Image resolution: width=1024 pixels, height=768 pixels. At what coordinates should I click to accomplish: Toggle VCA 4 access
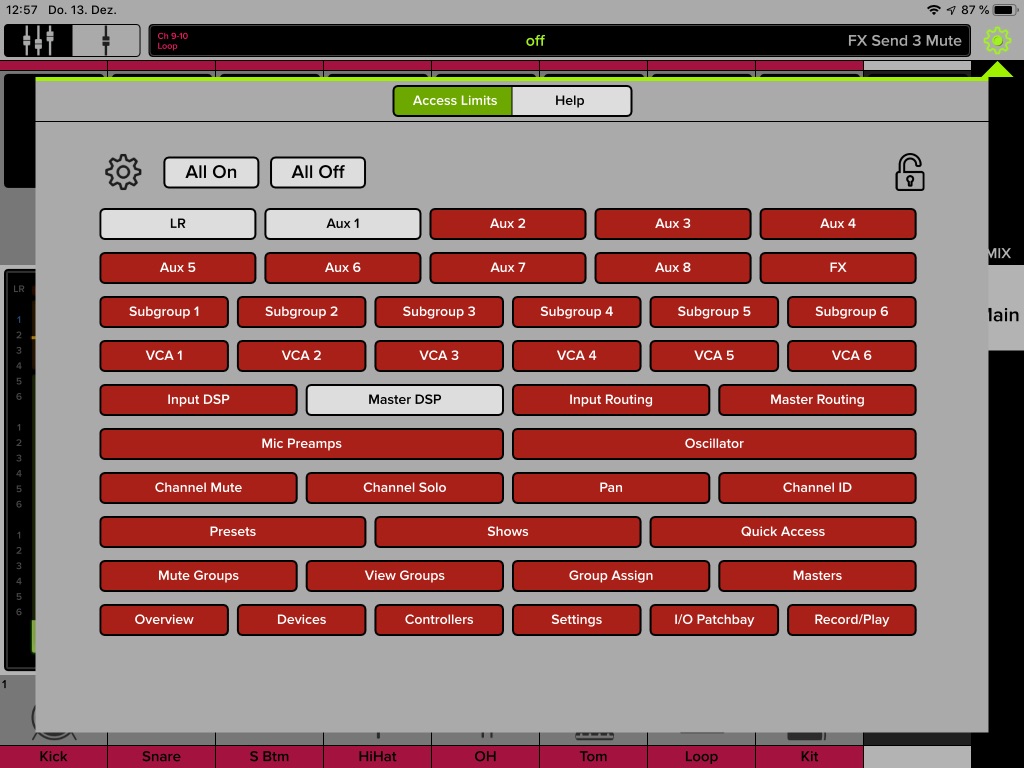pos(577,356)
